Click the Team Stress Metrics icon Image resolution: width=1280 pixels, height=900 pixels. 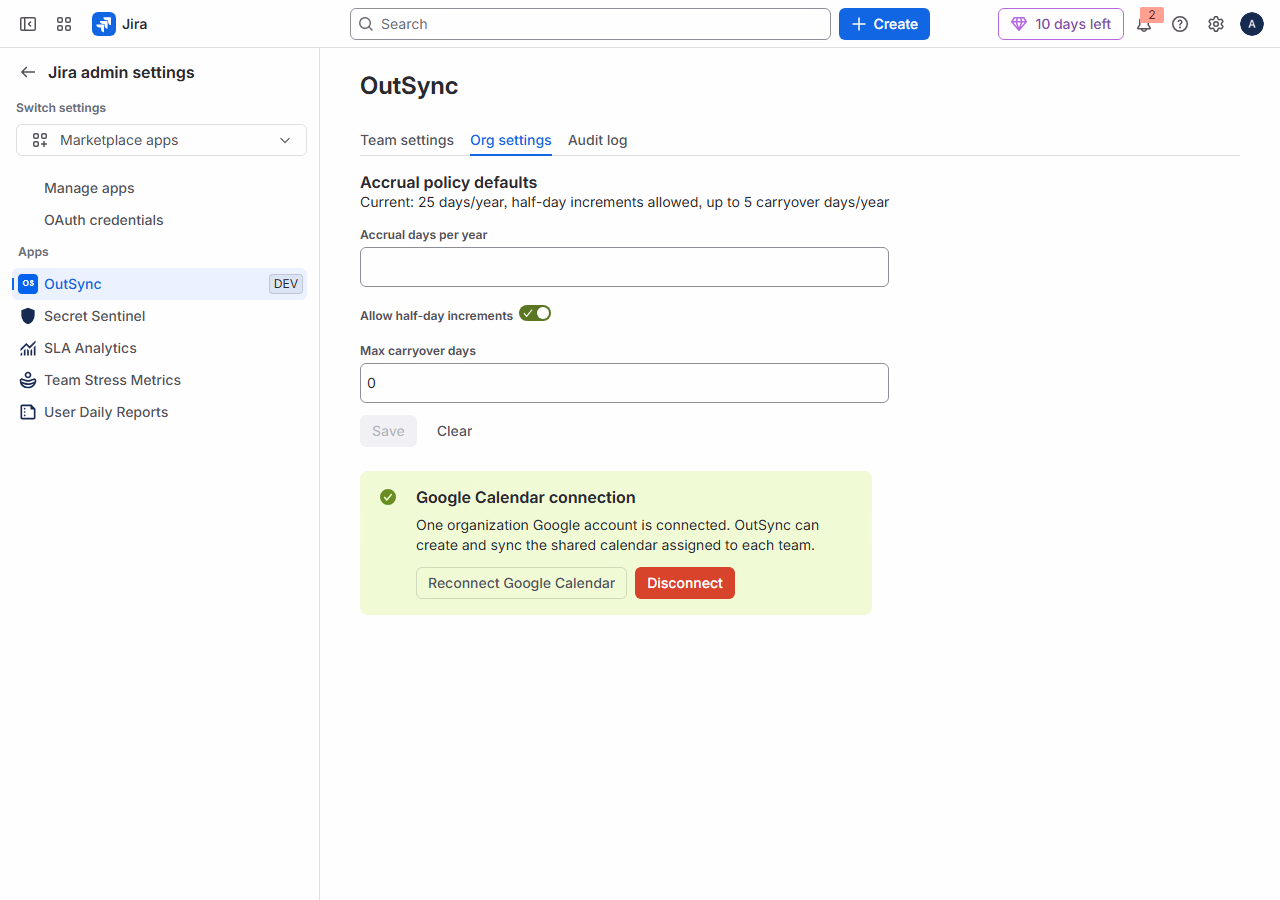[x=28, y=380]
